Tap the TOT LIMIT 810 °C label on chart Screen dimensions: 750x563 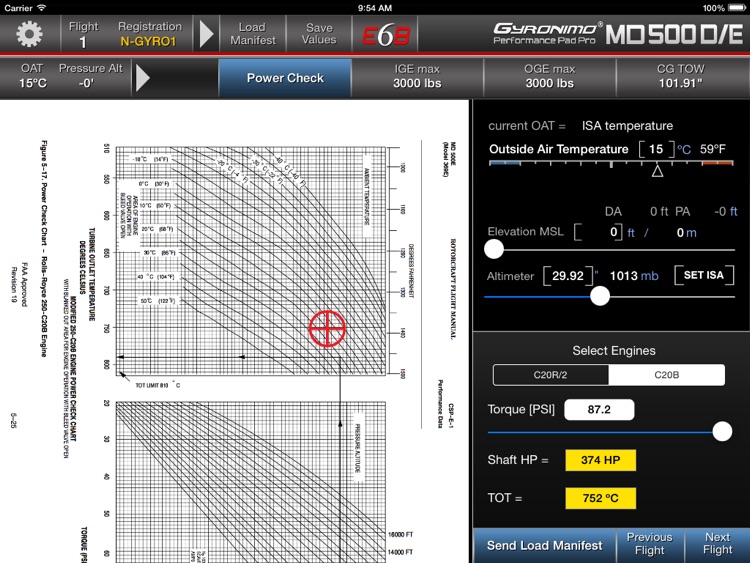157,385
